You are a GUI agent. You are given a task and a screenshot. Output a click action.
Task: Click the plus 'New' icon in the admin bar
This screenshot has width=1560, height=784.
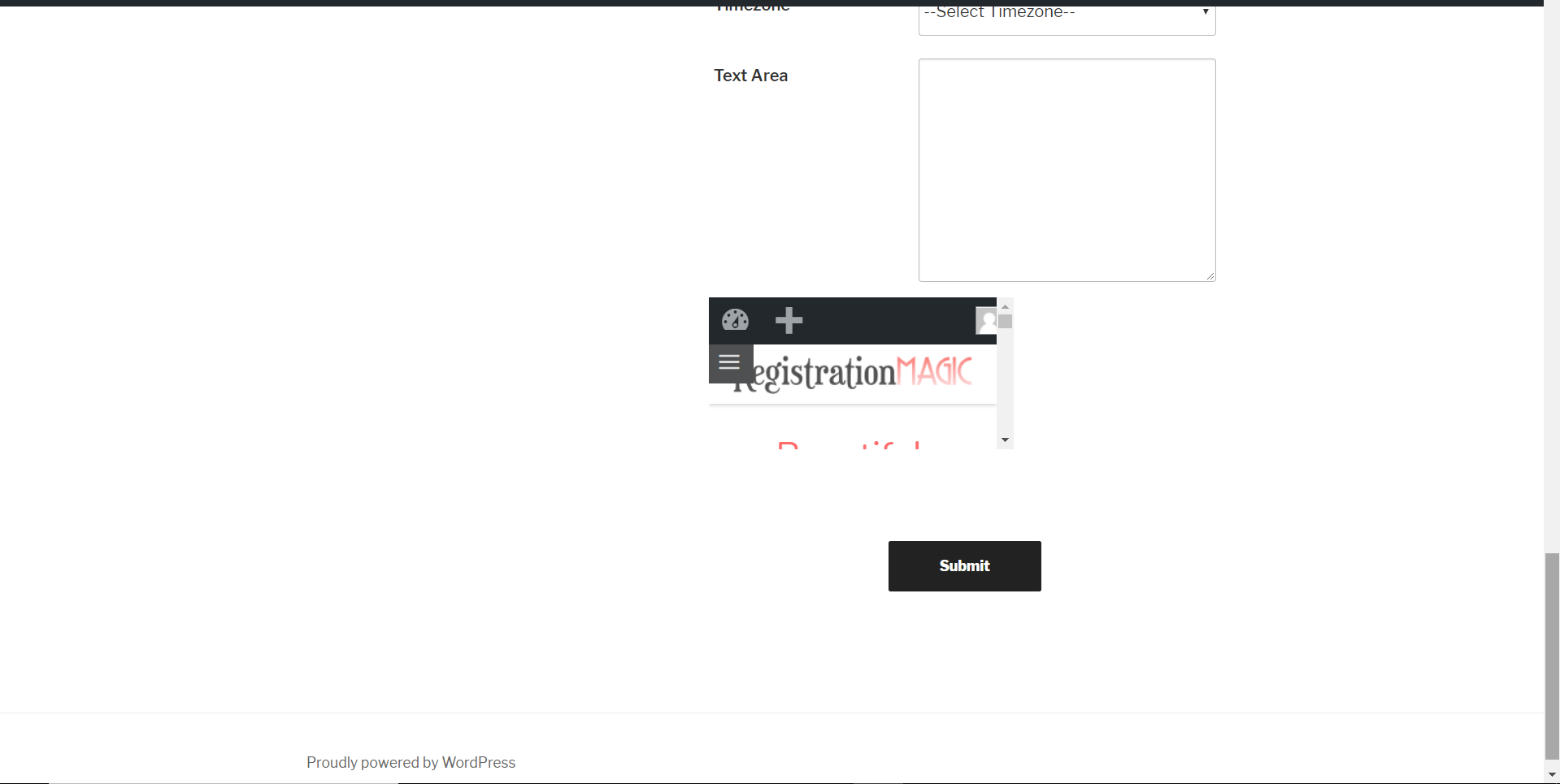point(789,320)
